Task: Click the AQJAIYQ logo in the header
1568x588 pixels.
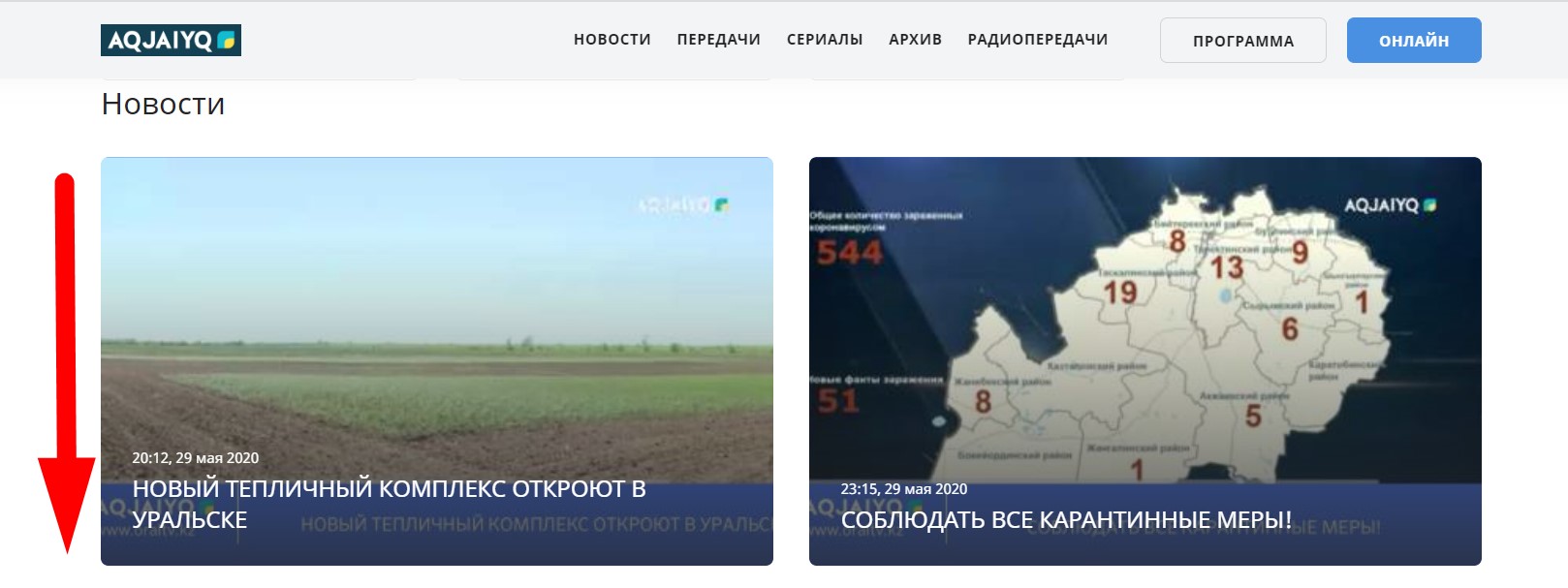Action: point(171,40)
